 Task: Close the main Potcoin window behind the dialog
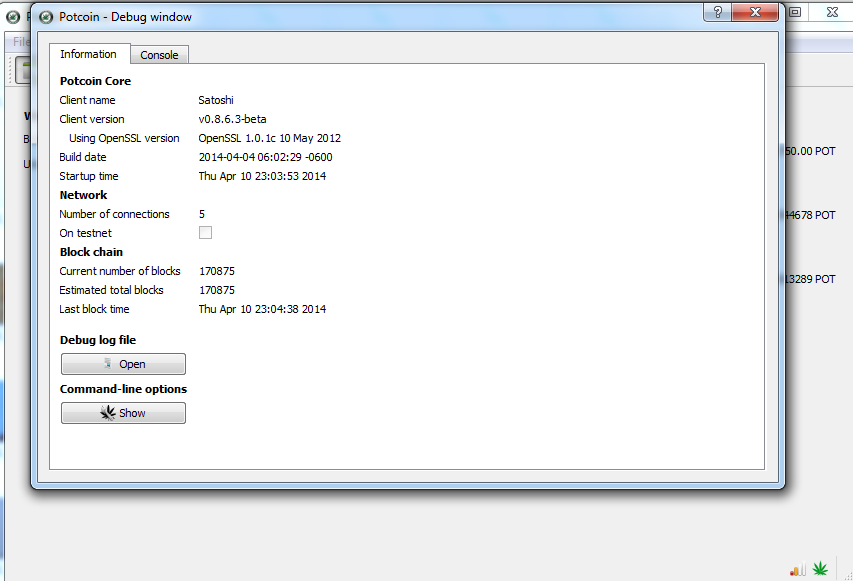point(832,12)
